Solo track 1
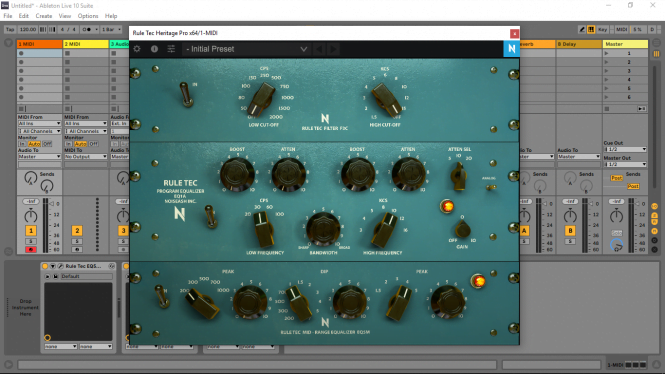The height and width of the screenshot is (374, 665). (x=31, y=241)
